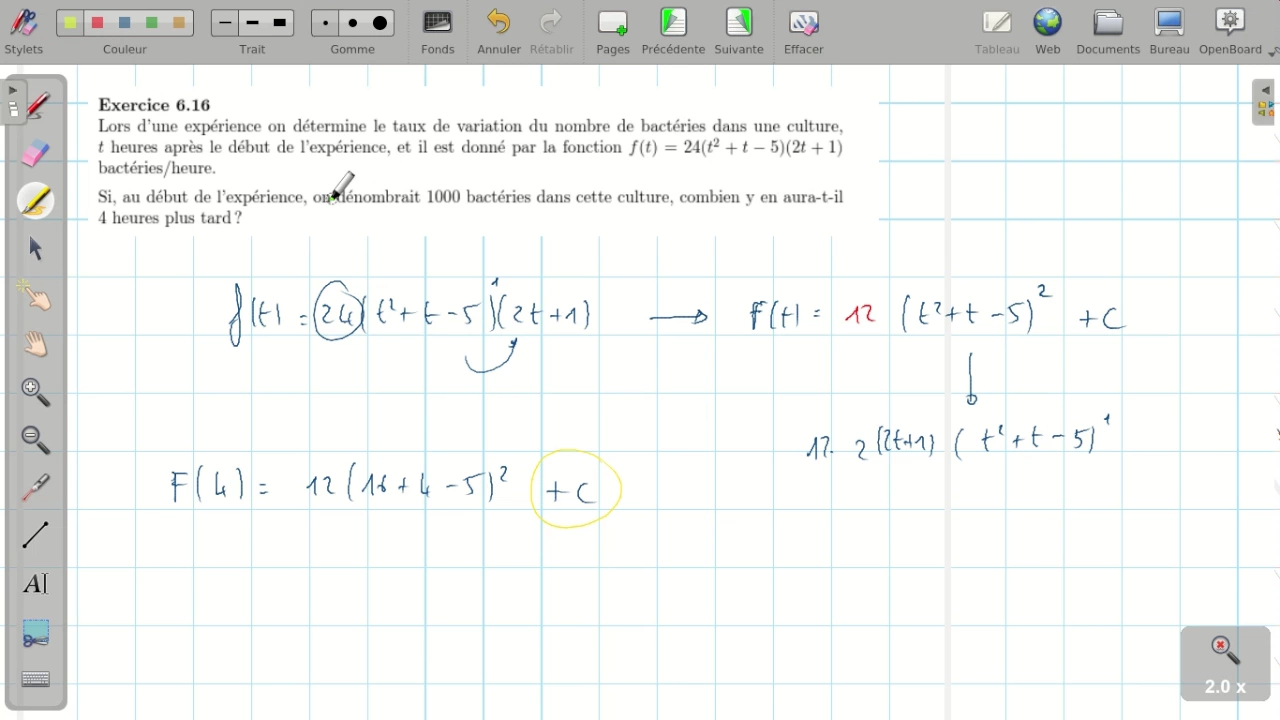Choose the medium eraser size (Gomme)
Image resolution: width=1280 pixels, height=720 pixels.
tap(352, 23)
